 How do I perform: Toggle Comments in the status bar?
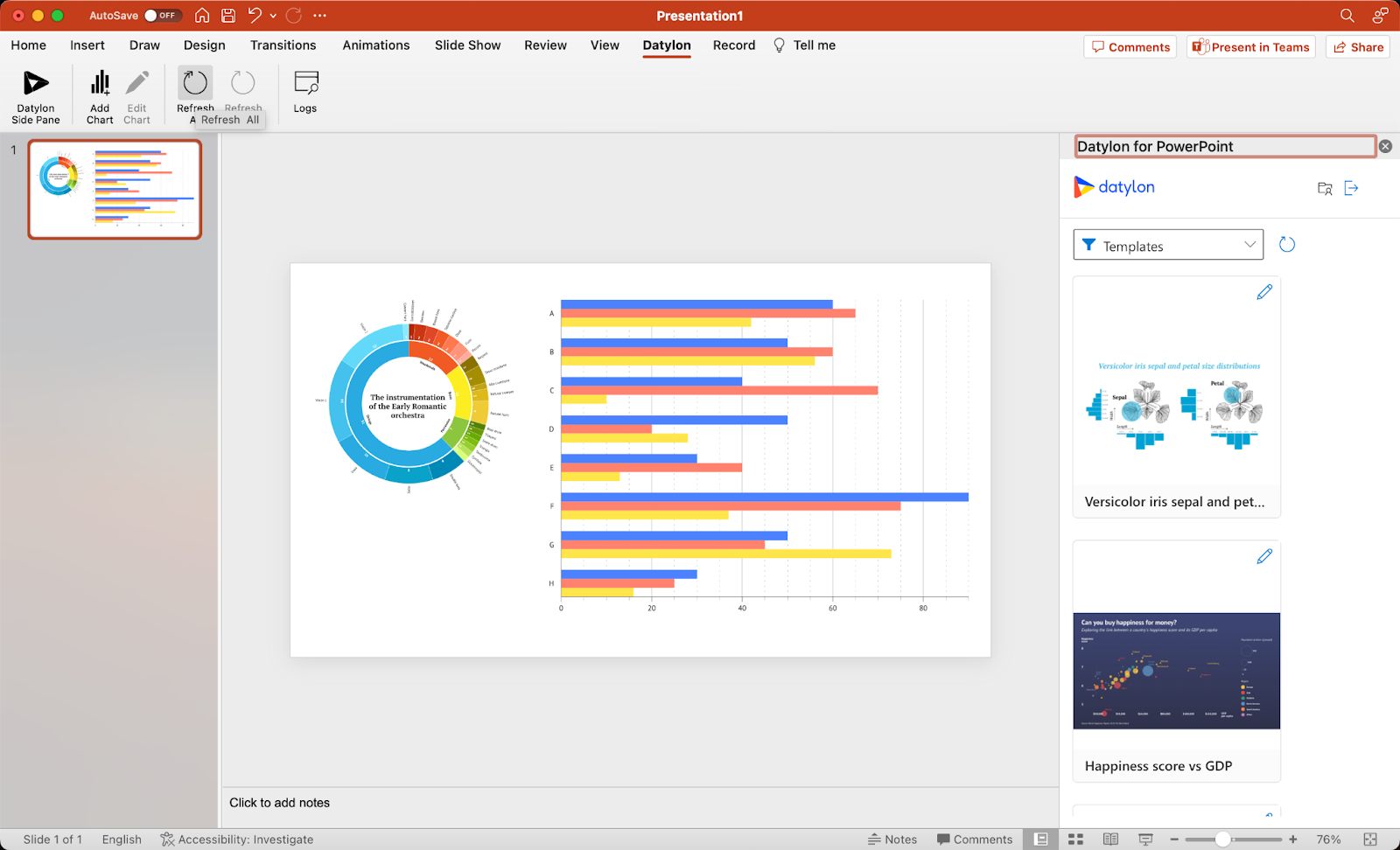pyautogui.click(x=974, y=840)
